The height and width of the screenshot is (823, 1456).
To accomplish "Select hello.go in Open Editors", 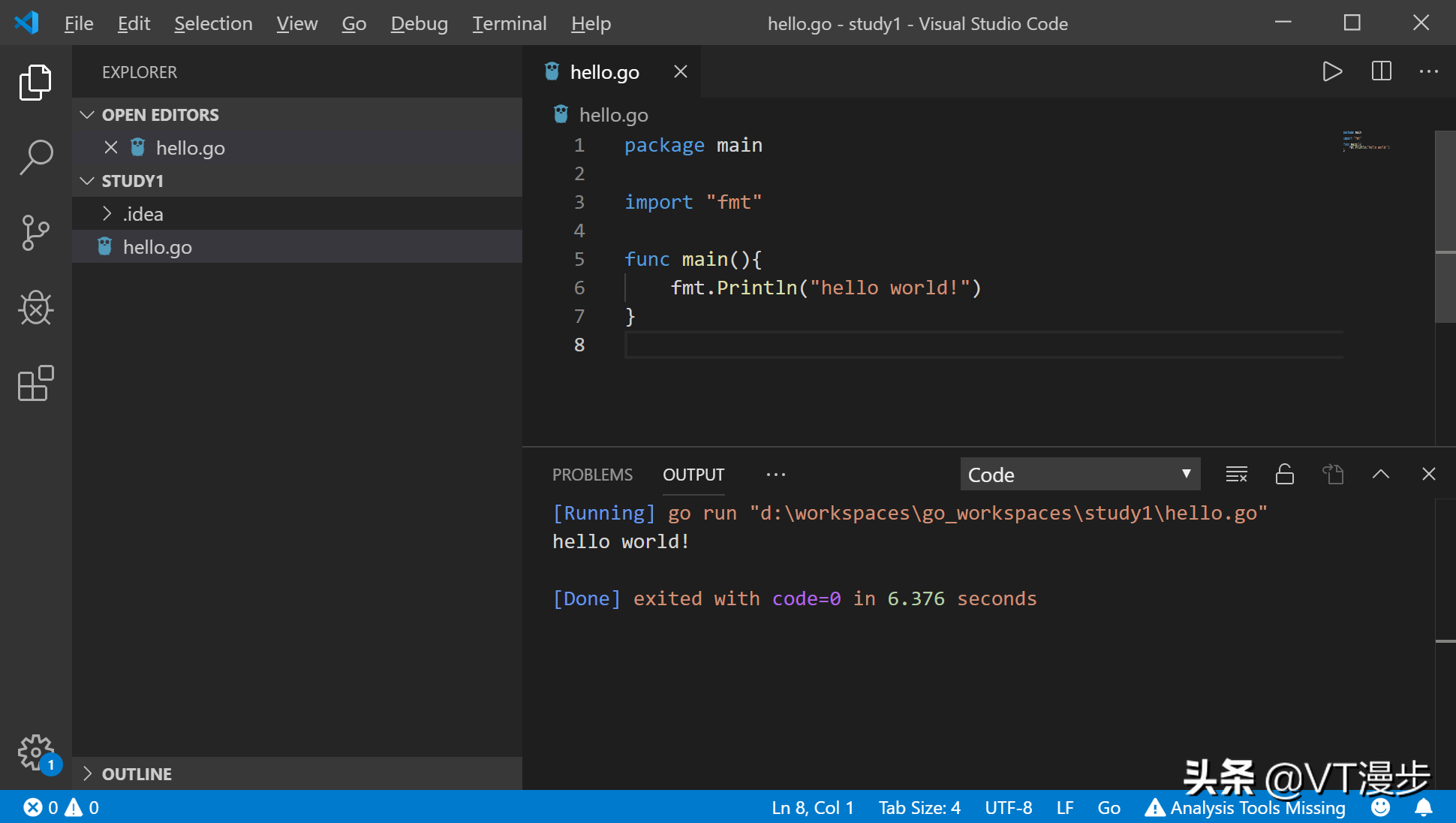I will pyautogui.click(x=297, y=148).
